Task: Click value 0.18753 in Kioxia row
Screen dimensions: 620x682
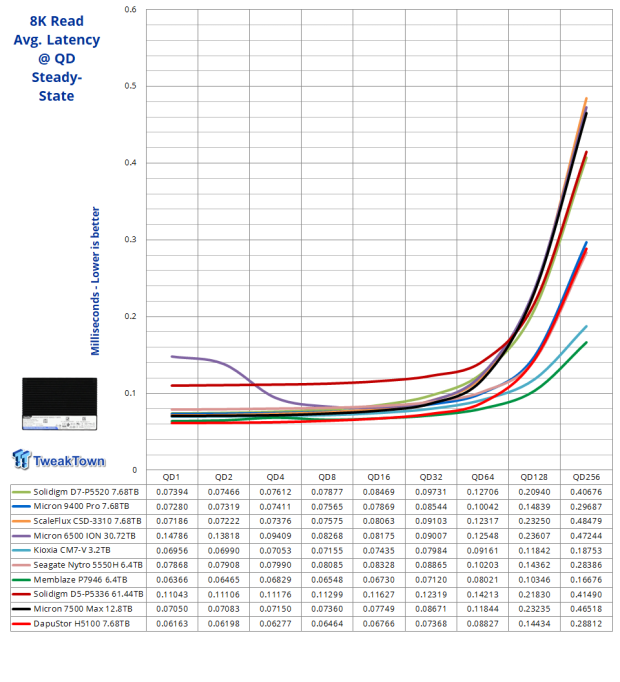Action: 586,551
